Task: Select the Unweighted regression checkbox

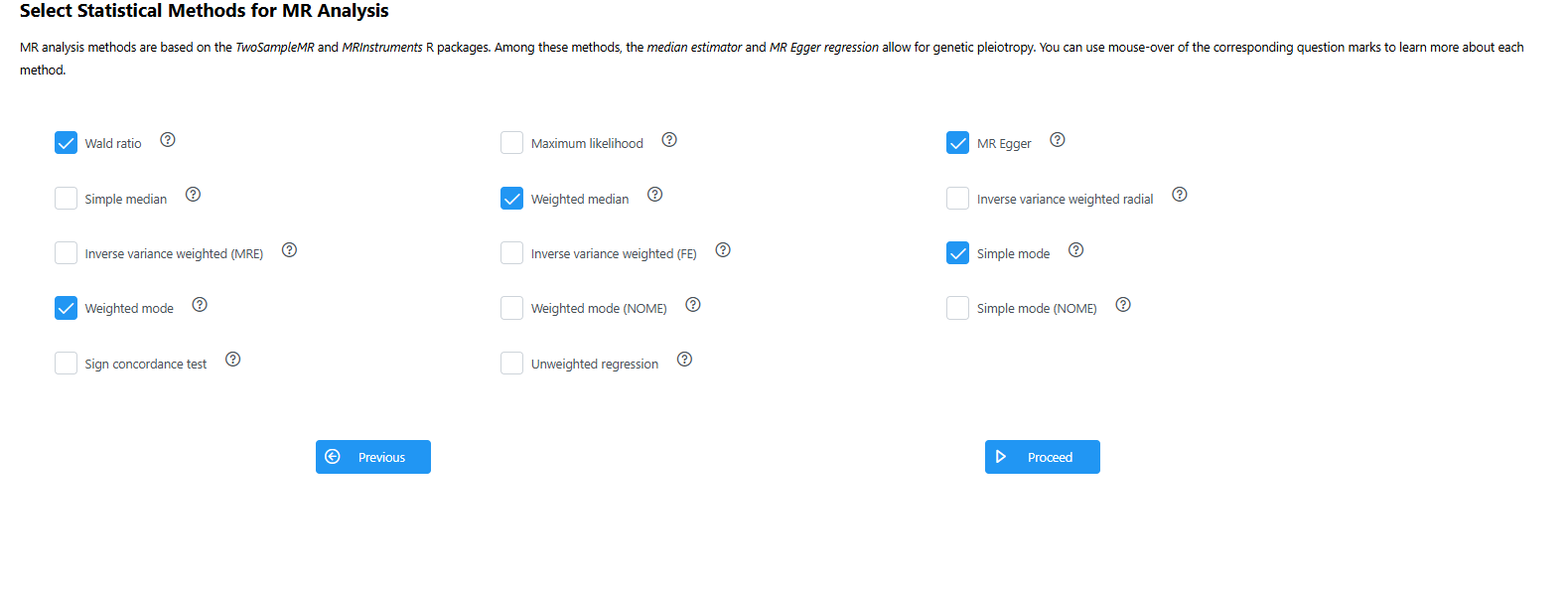Action: pyautogui.click(x=511, y=364)
